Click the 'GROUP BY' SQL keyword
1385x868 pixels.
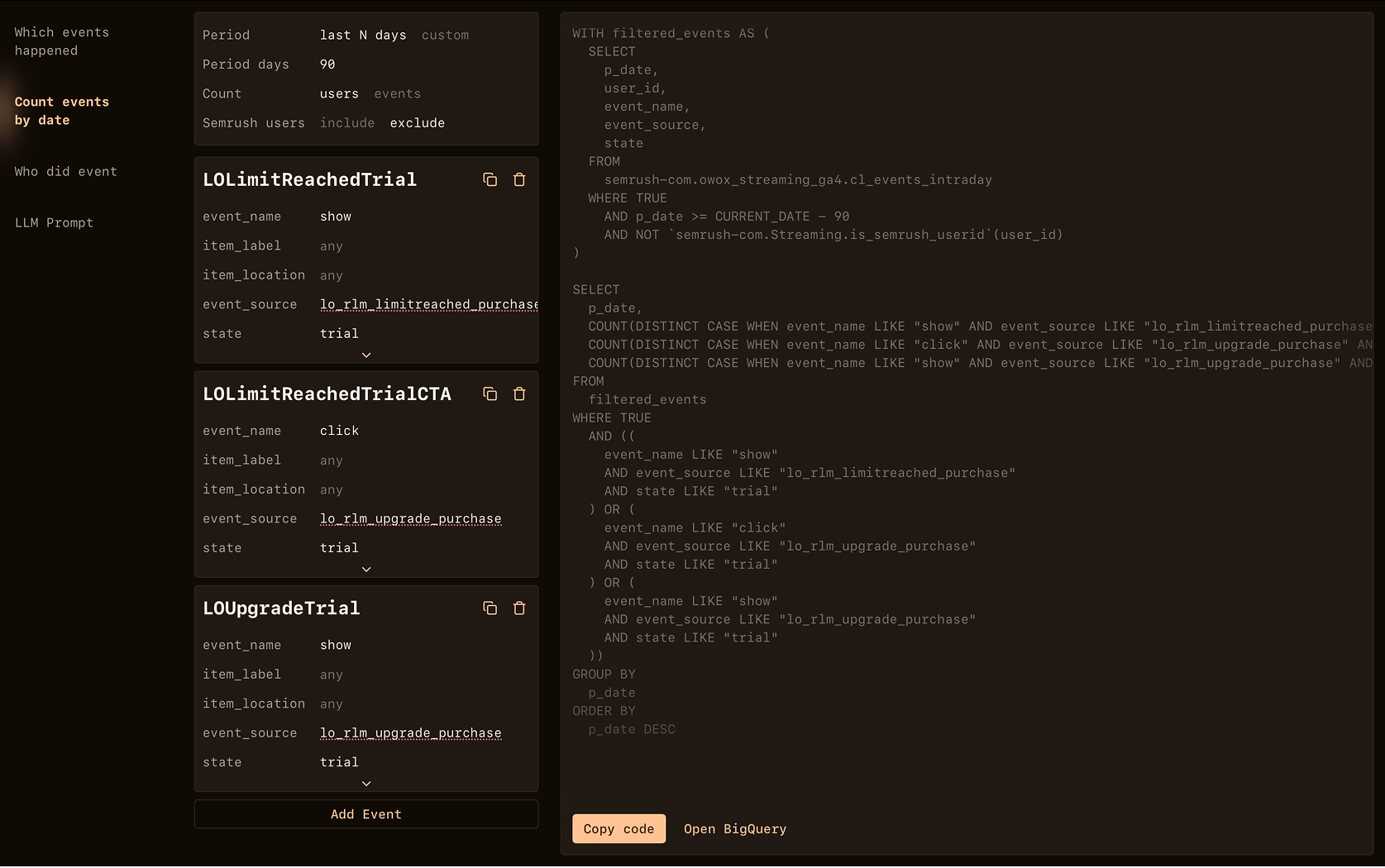604,674
